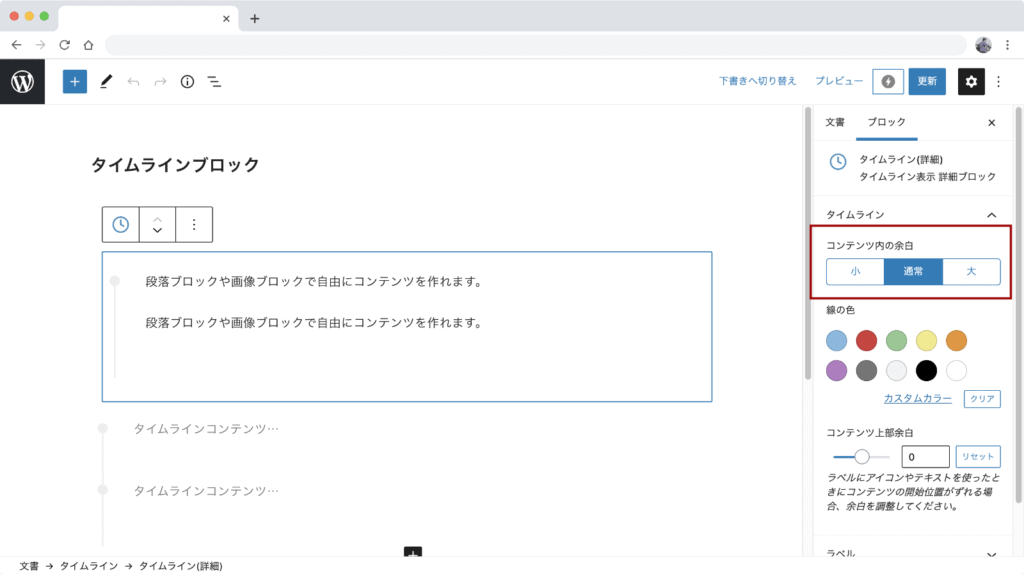Switch to the 文書 tab
Image resolution: width=1024 pixels, height=575 pixels.
pos(835,122)
